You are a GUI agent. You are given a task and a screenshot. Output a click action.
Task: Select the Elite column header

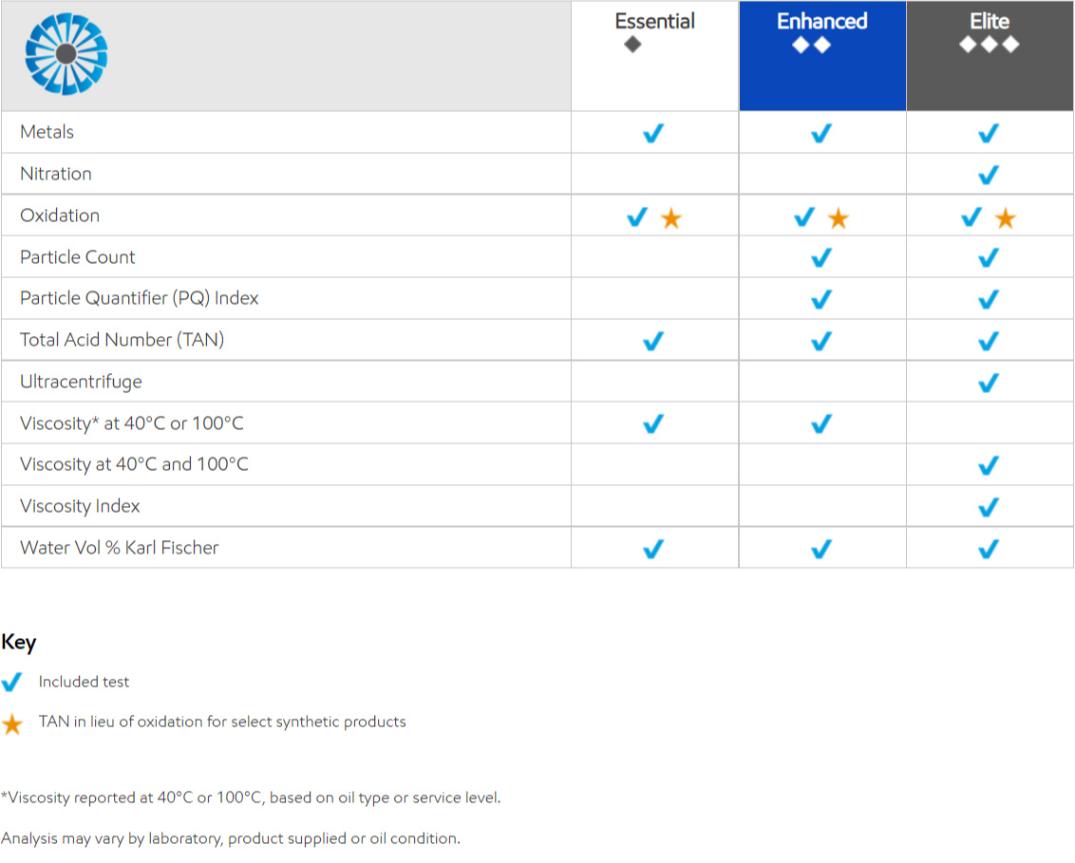coord(989,21)
